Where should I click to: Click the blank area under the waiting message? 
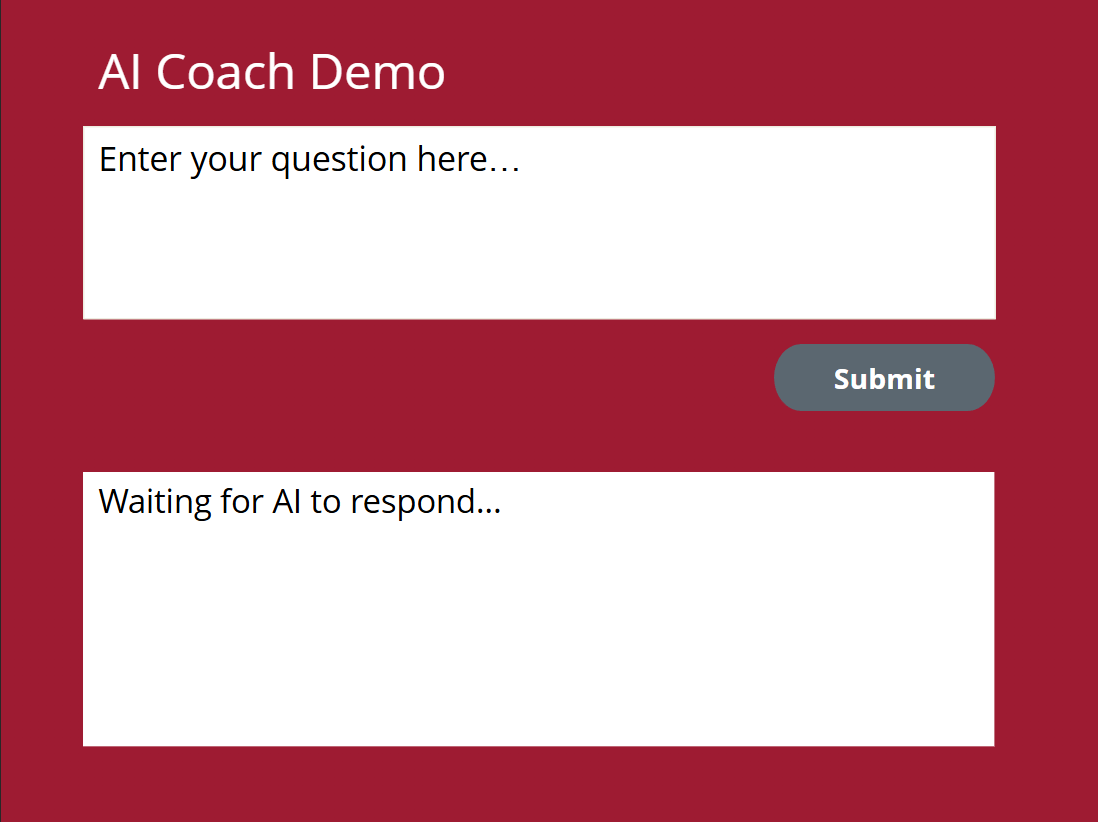(x=539, y=640)
